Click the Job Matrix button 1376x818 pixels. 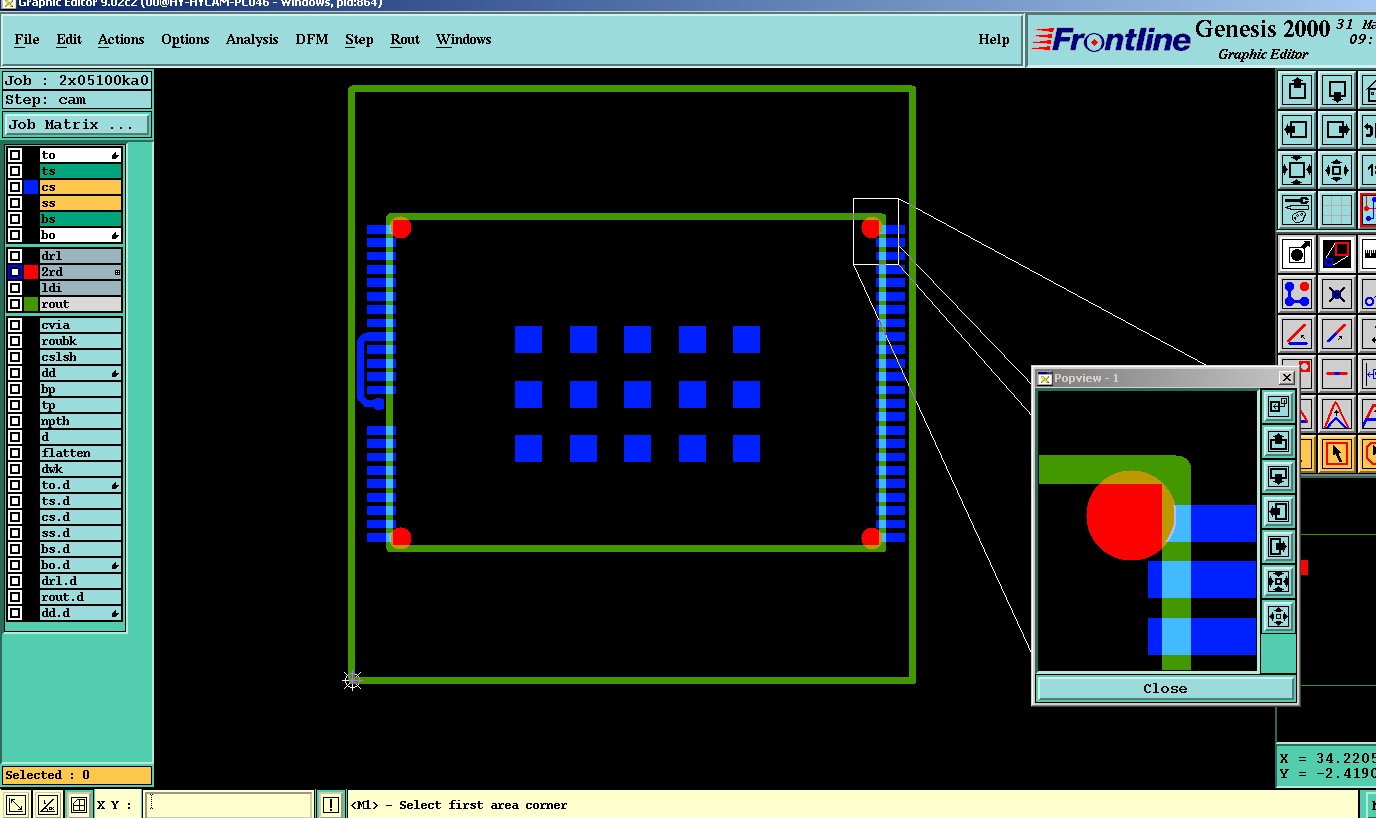77,125
